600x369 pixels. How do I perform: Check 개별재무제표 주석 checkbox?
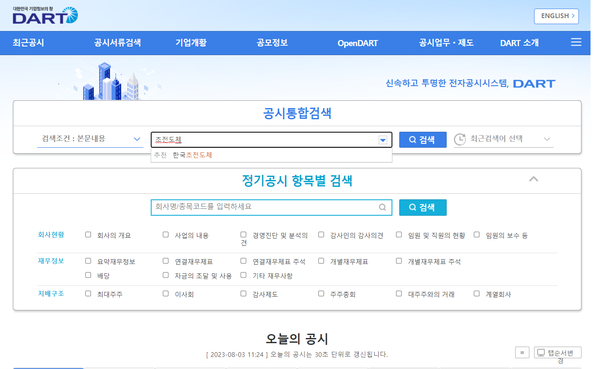coord(399,261)
